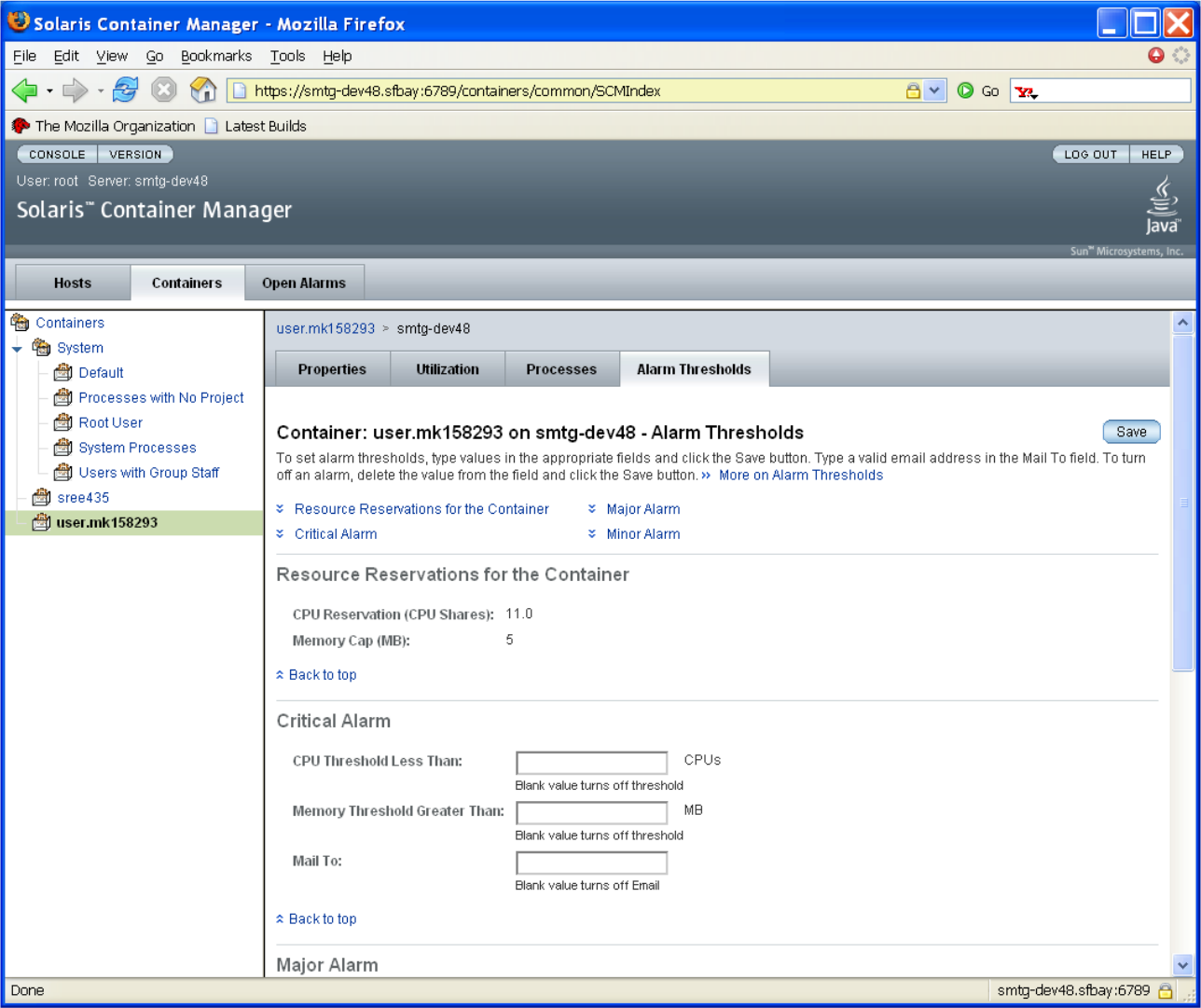This screenshot has width=1201, height=1008.
Task: Select the Root User tree item
Action: click(x=110, y=422)
